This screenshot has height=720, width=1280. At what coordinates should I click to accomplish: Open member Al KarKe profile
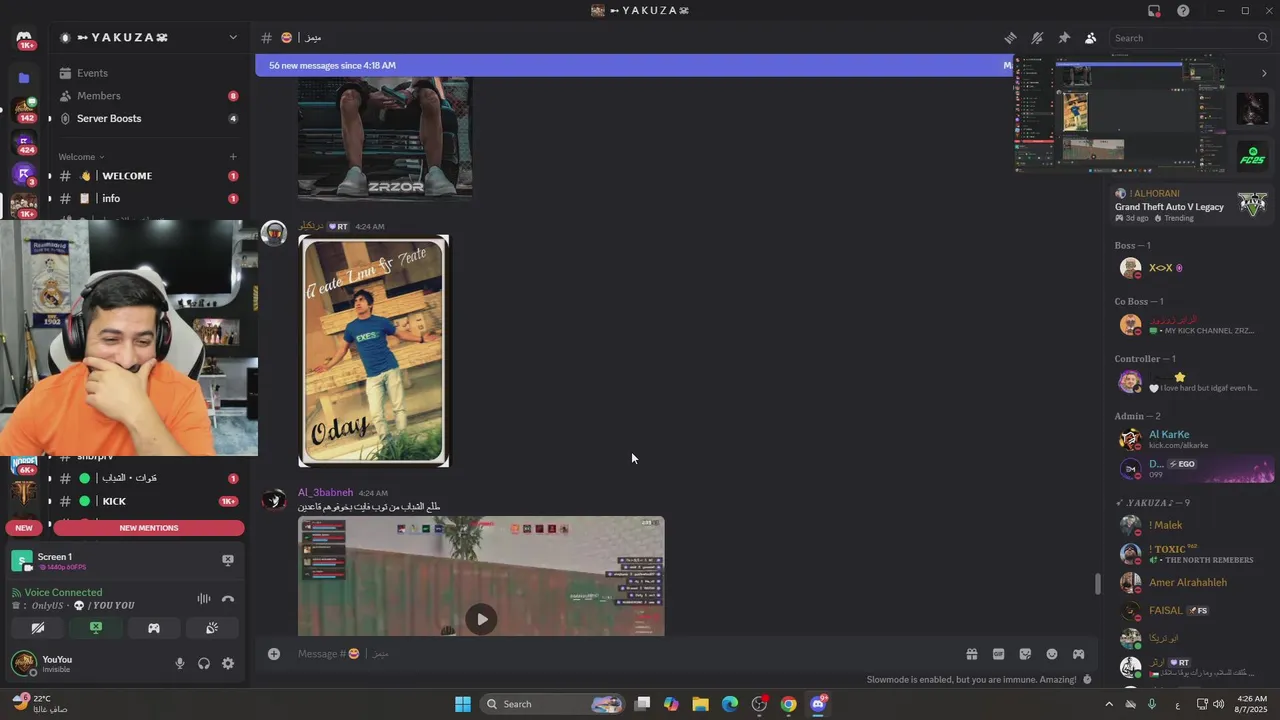[1192, 439]
